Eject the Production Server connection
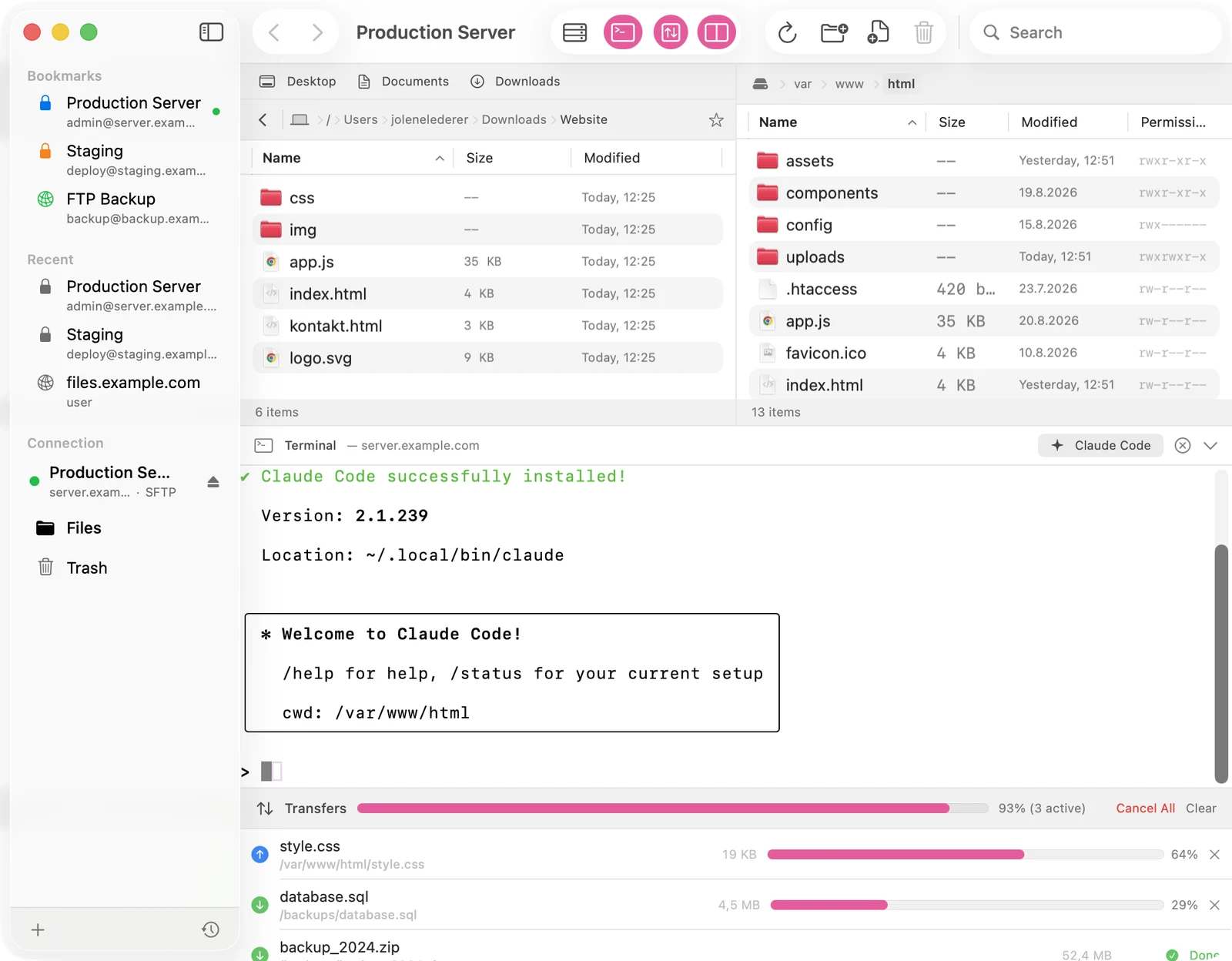The width and height of the screenshot is (1232, 961). (213, 482)
